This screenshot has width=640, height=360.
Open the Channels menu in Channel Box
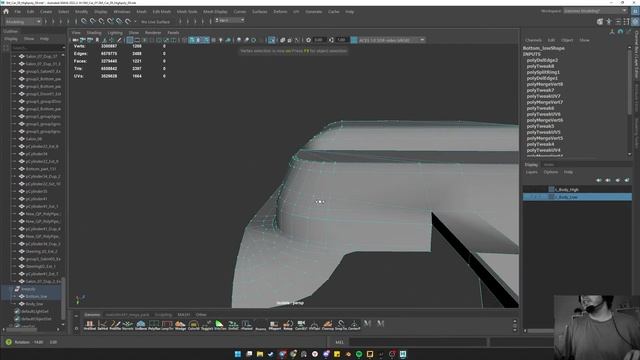click(x=533, y=40)
